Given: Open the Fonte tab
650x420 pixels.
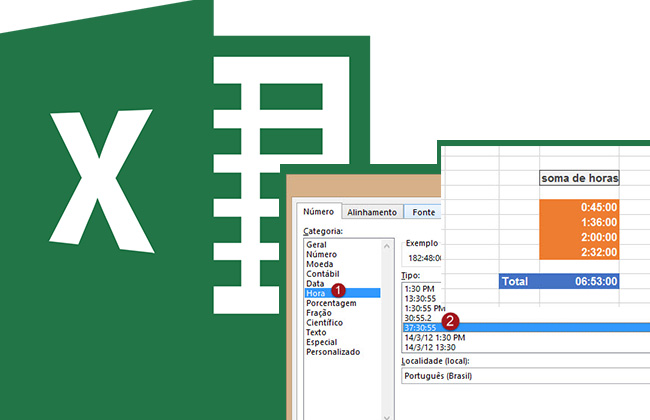Looking at the screenshot, I should (423, 212).
